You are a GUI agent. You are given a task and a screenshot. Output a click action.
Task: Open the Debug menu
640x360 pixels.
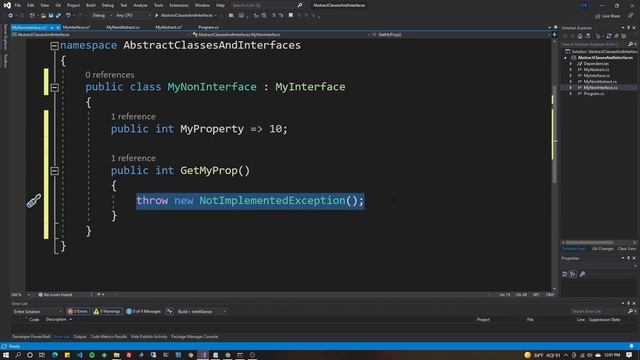[x=108, y=5]
